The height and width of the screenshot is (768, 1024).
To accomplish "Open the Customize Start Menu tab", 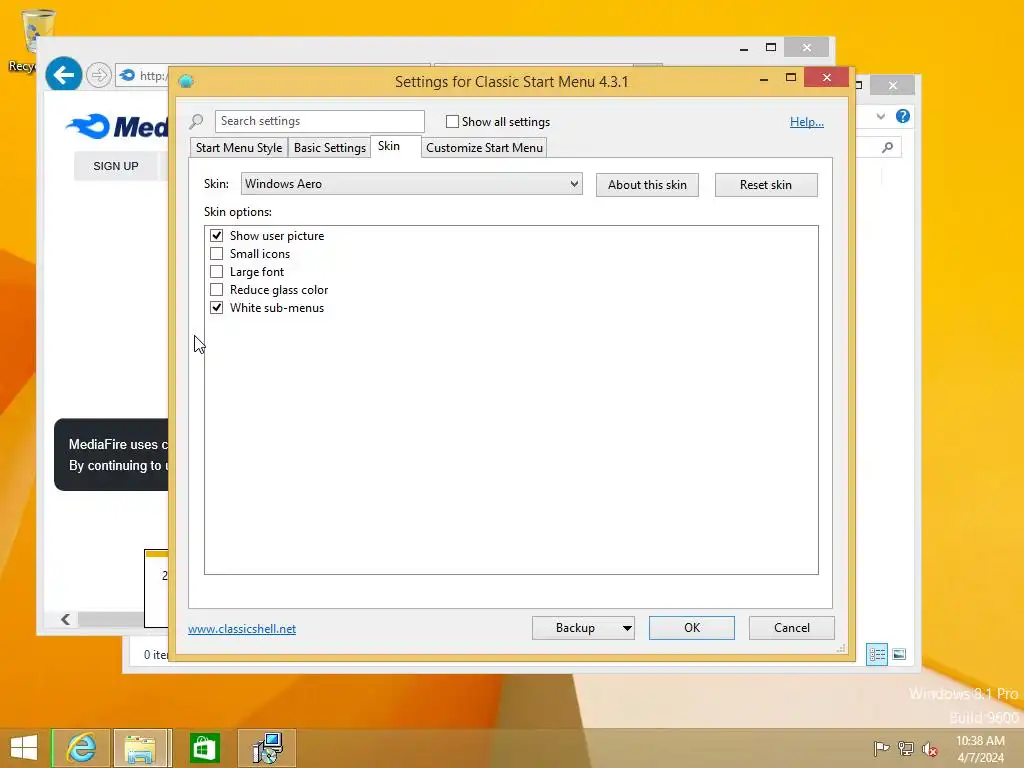I will click(485, 148).
